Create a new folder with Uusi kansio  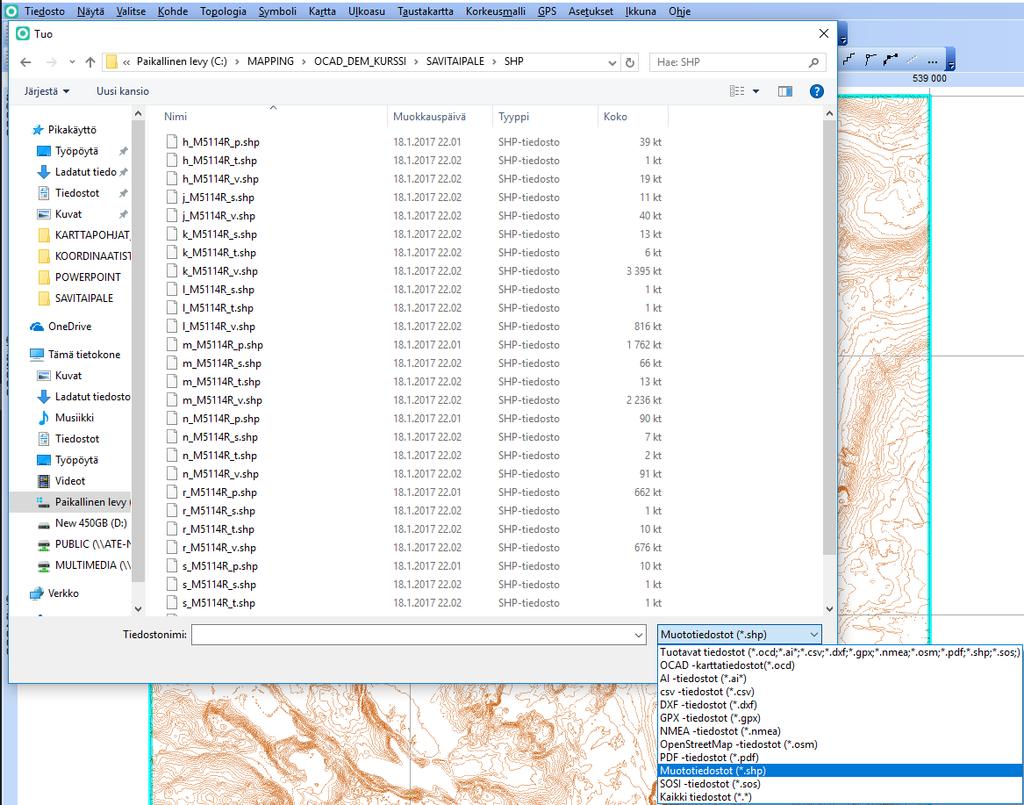[123, 91]
